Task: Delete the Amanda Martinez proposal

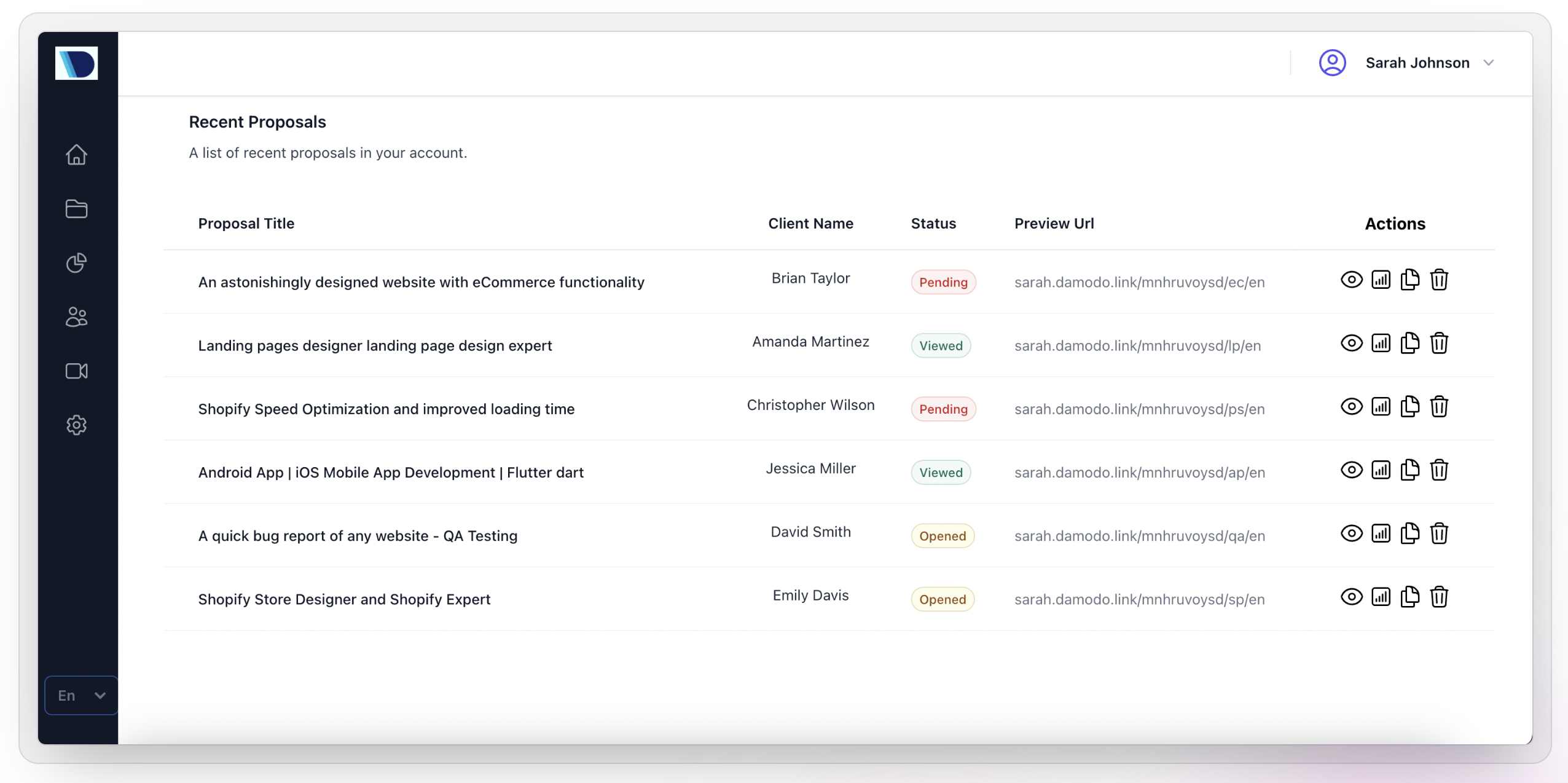Action: coord(1439,343)
